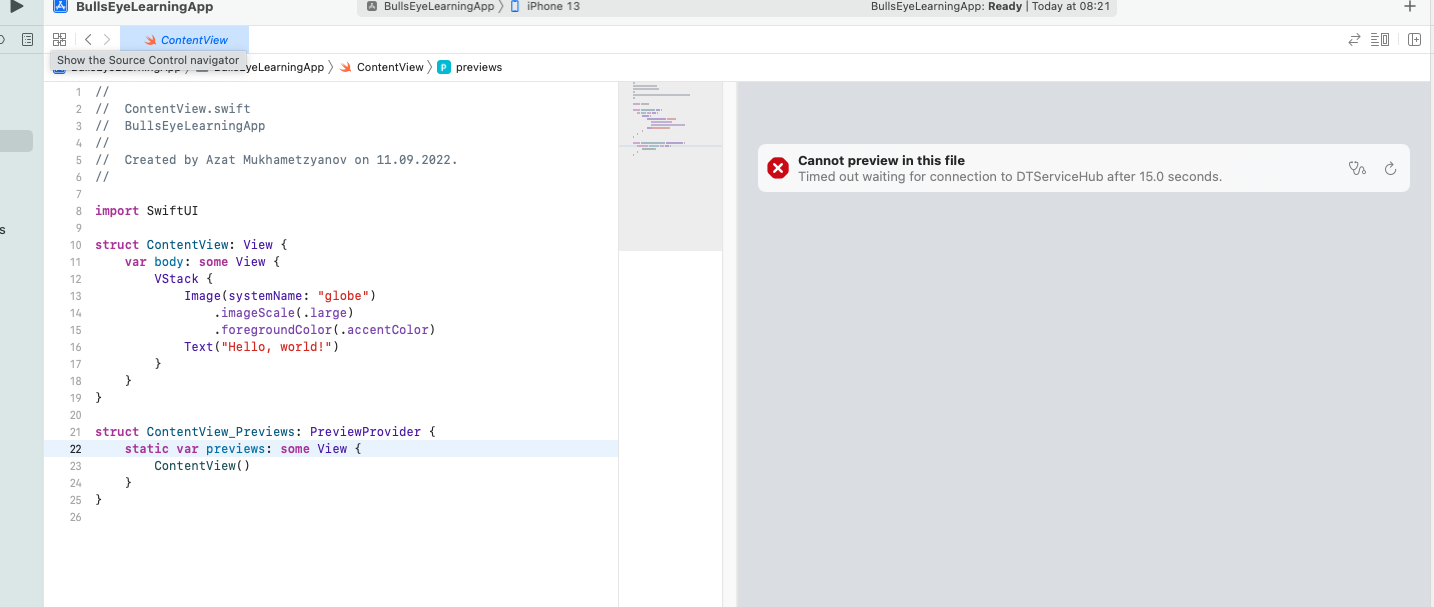This screenshot has height=607, width=1434.
Task: Go back to the previous file
Action: pyautogui.click(x=88, y=40)
